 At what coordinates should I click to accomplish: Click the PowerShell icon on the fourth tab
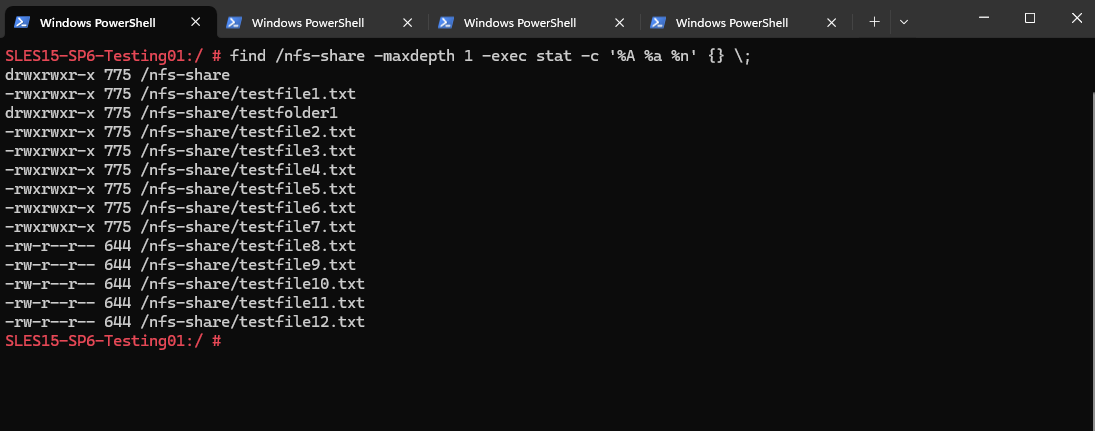click(658, 22)
